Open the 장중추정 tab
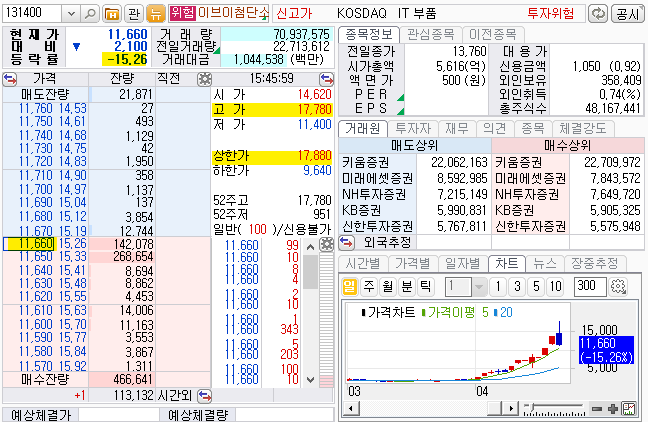 coord(594,263)
